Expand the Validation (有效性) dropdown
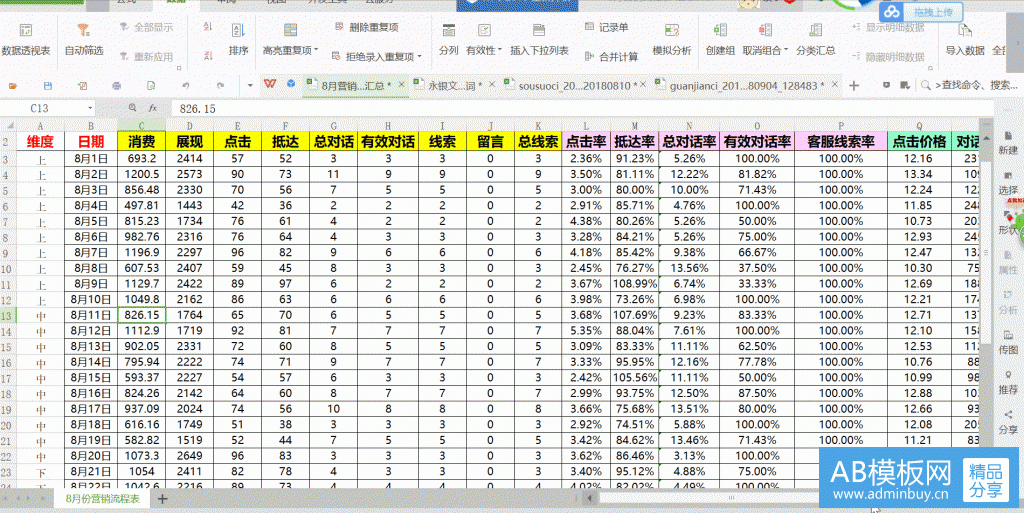Screen dimensions: 1024x513 pyautogui.click(x=500, y=50)
